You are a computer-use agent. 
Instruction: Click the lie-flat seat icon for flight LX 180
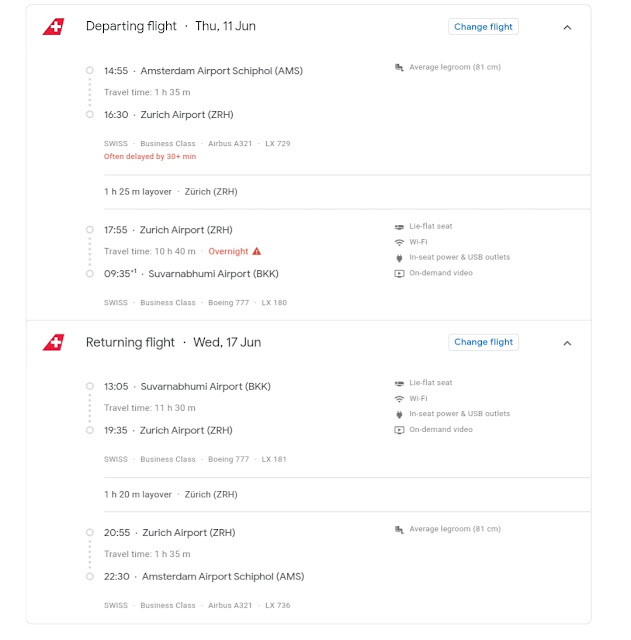tap(400, 227)
